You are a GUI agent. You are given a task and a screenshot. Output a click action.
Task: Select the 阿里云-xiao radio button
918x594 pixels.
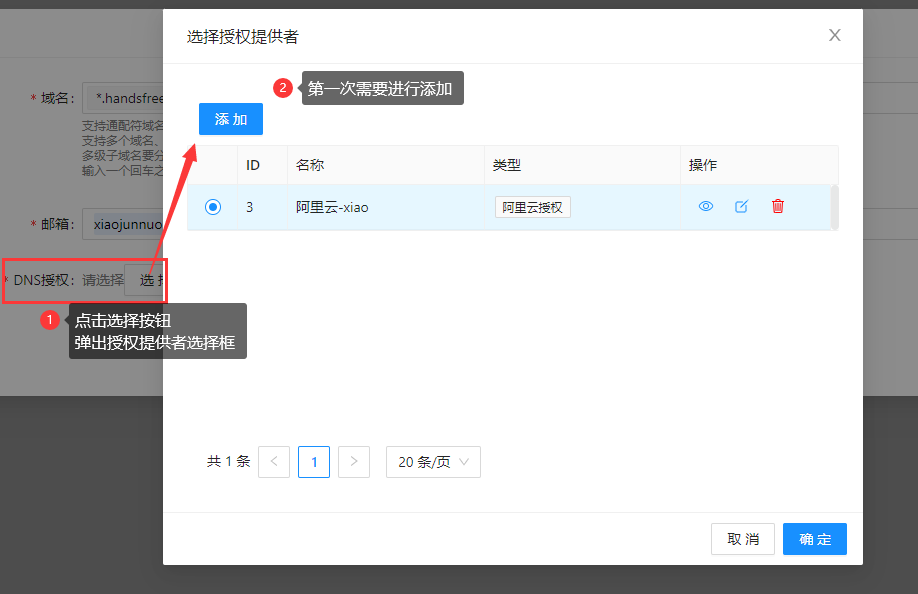[x=212, y=206]
